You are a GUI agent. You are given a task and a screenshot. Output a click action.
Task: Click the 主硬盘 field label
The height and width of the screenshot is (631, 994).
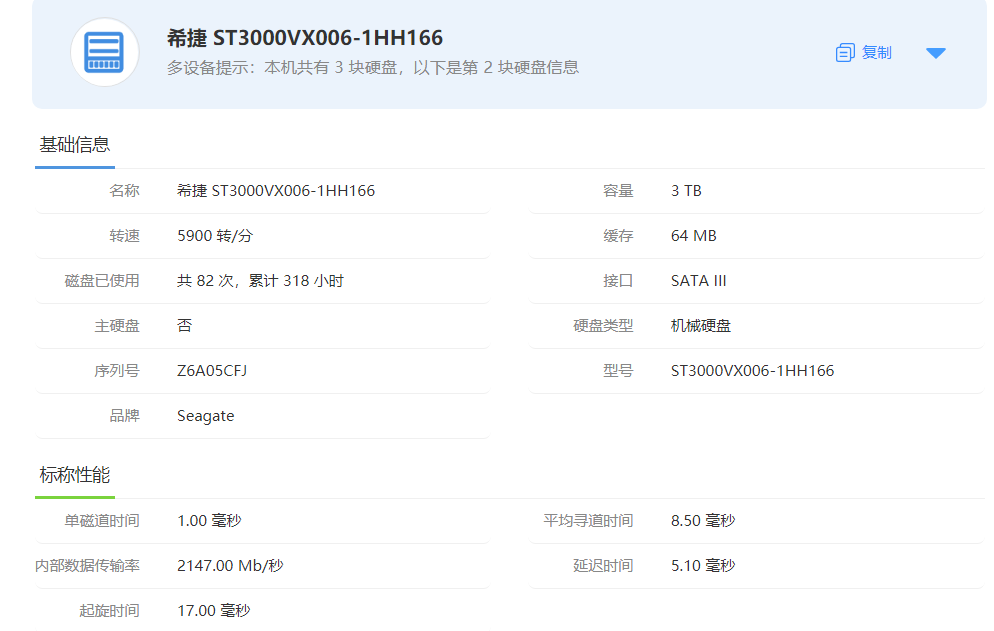(x=117, y=326)
